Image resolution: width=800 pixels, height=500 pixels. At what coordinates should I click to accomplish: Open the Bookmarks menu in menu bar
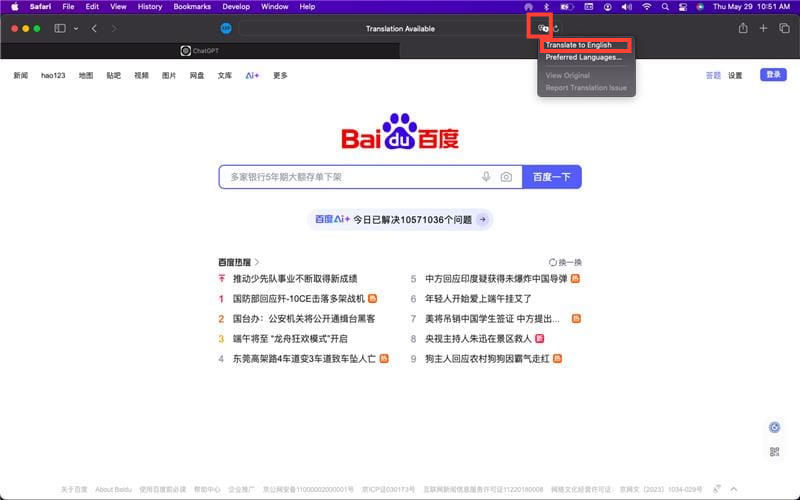192,6
